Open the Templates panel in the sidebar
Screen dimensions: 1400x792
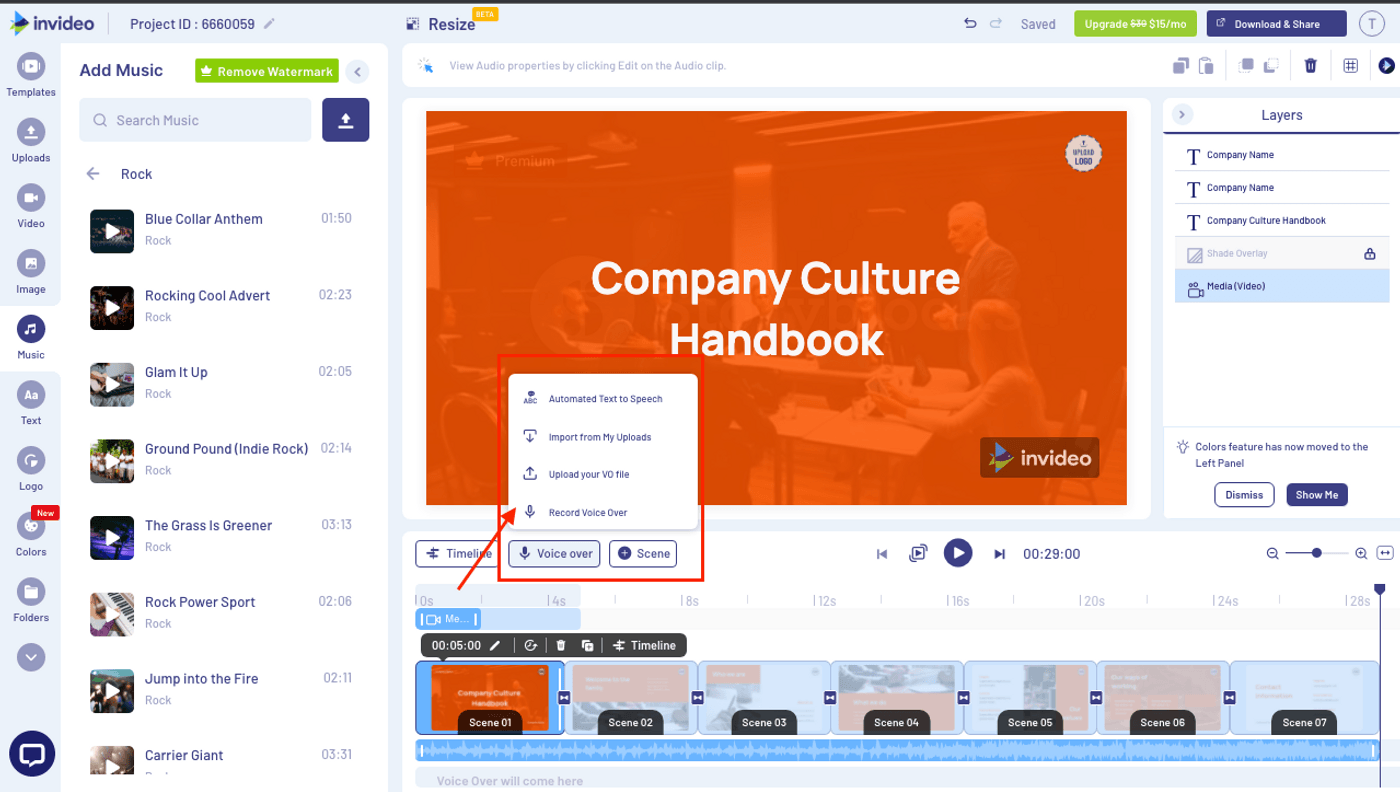point(31,75)
